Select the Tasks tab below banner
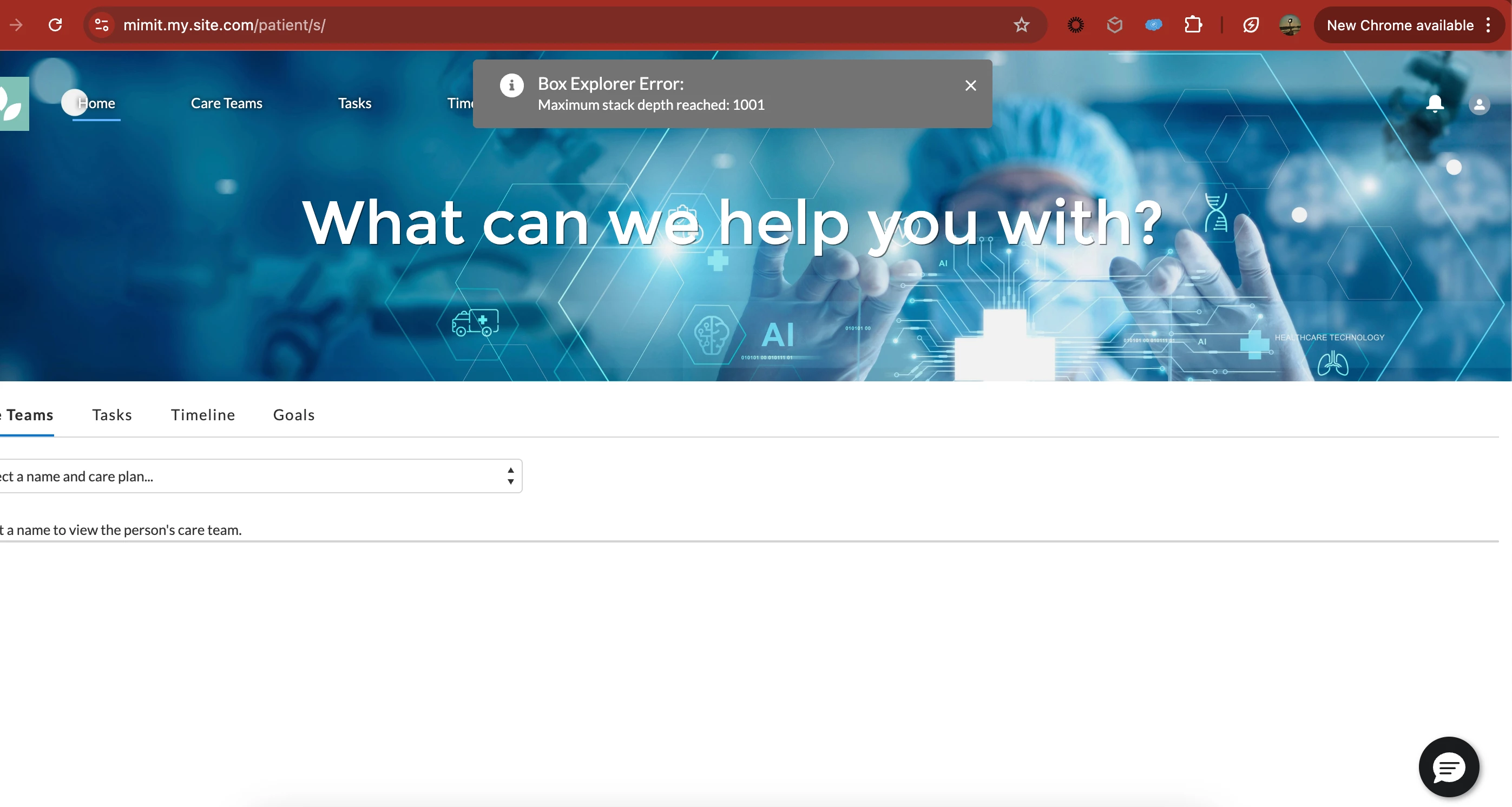 tap(111, 415)
